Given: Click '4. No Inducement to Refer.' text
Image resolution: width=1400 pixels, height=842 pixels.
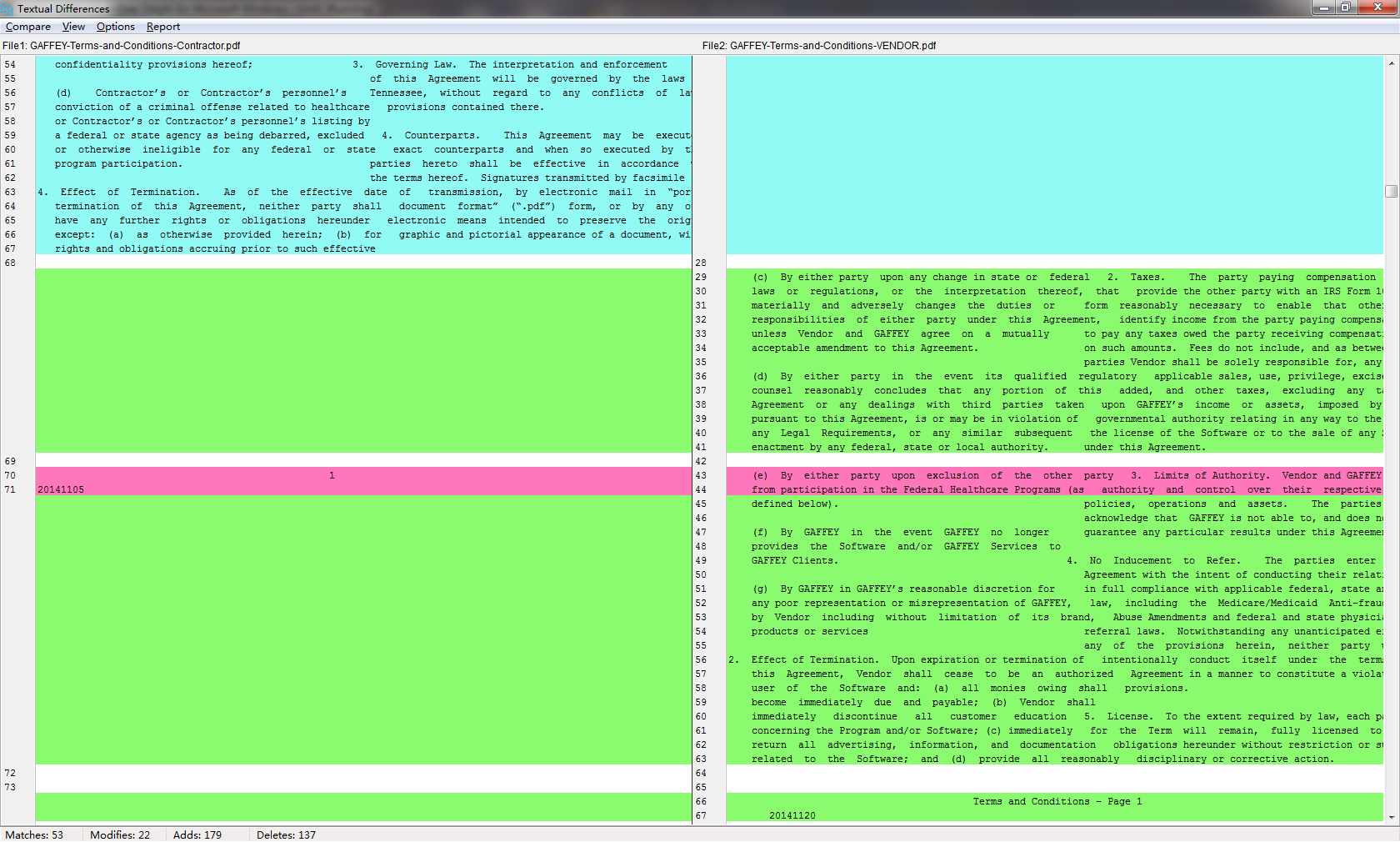Looking at the screenshot, I should (1153, 560).
